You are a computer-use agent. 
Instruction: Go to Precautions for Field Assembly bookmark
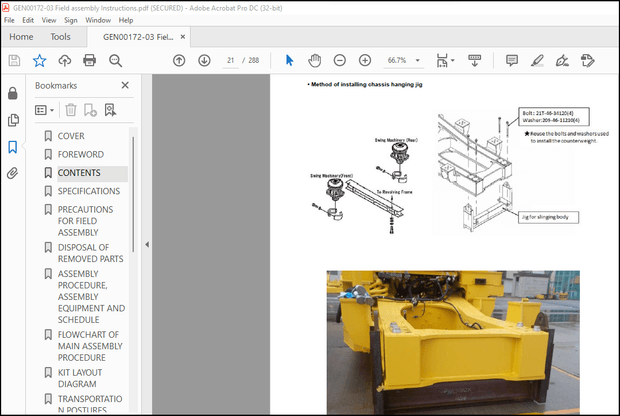pyautogui.click(x=85, y=221)
